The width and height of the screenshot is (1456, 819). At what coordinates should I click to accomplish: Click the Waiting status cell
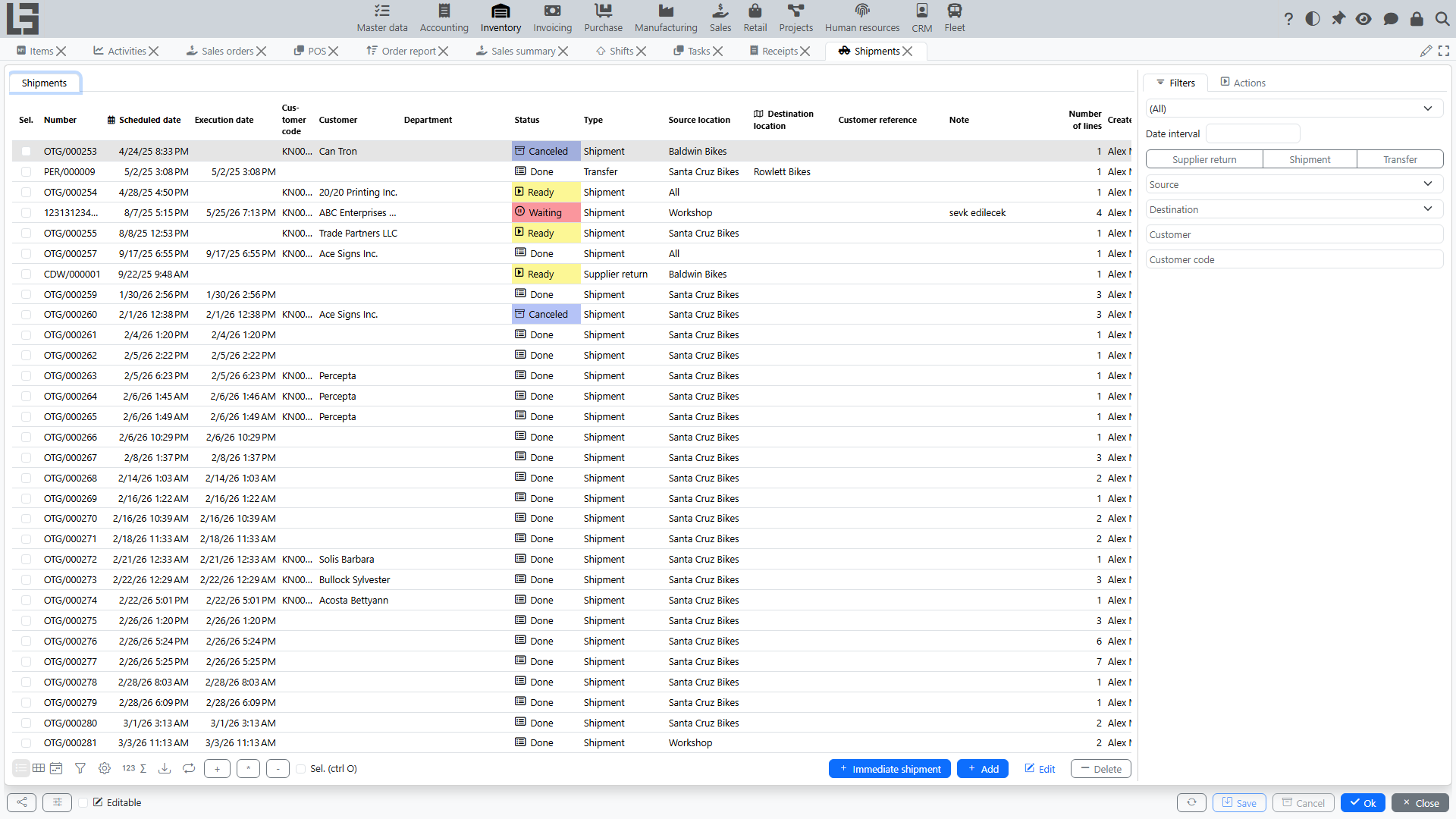click(546, 213)
